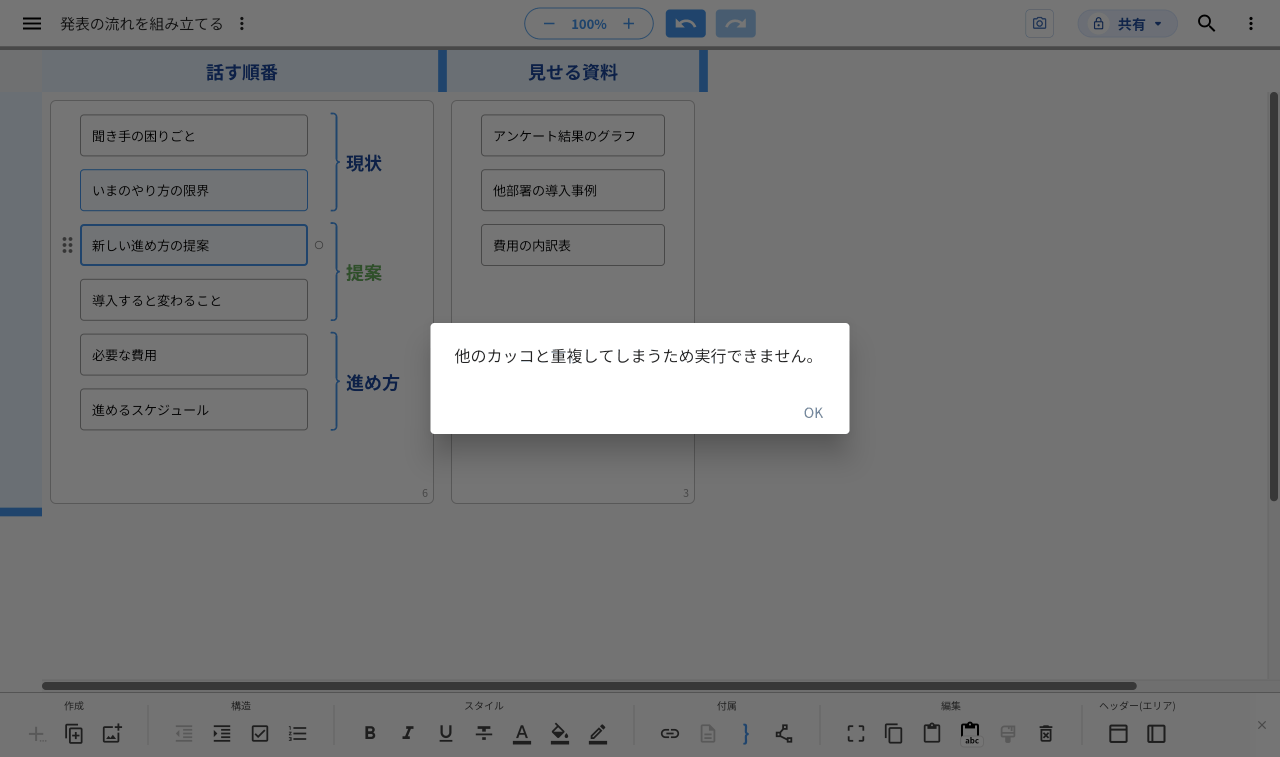The image size is (1280, 757).
Task: Toggle bold style
Action: coord(370,734)
